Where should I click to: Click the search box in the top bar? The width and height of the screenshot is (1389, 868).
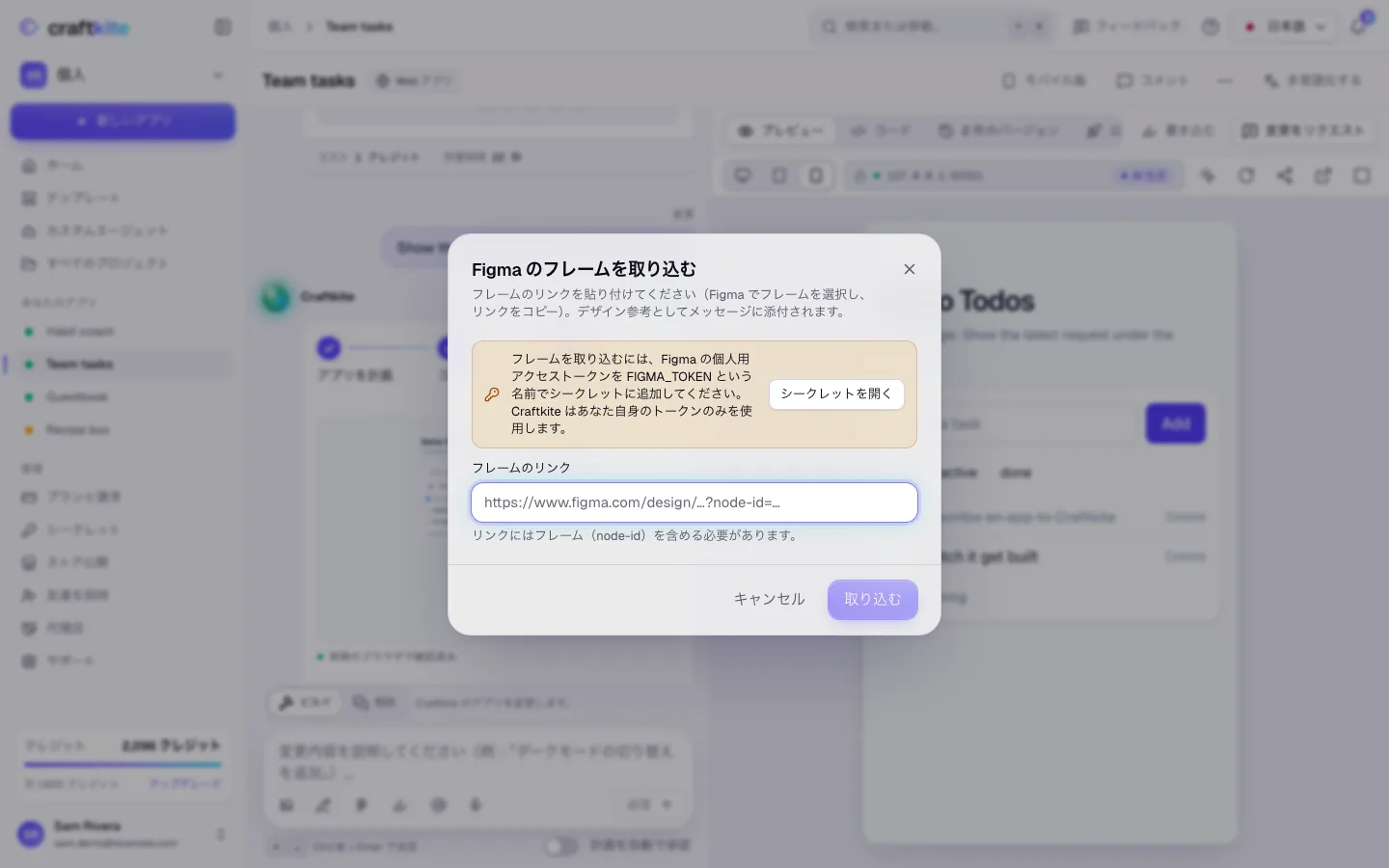click(x=932, y=27)
